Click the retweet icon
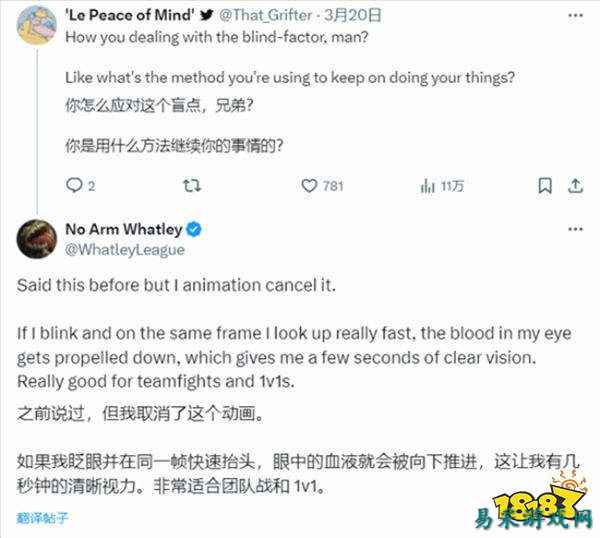Image resolution: width=600 pixels, height=538 pixels. [x=191, y=186]
